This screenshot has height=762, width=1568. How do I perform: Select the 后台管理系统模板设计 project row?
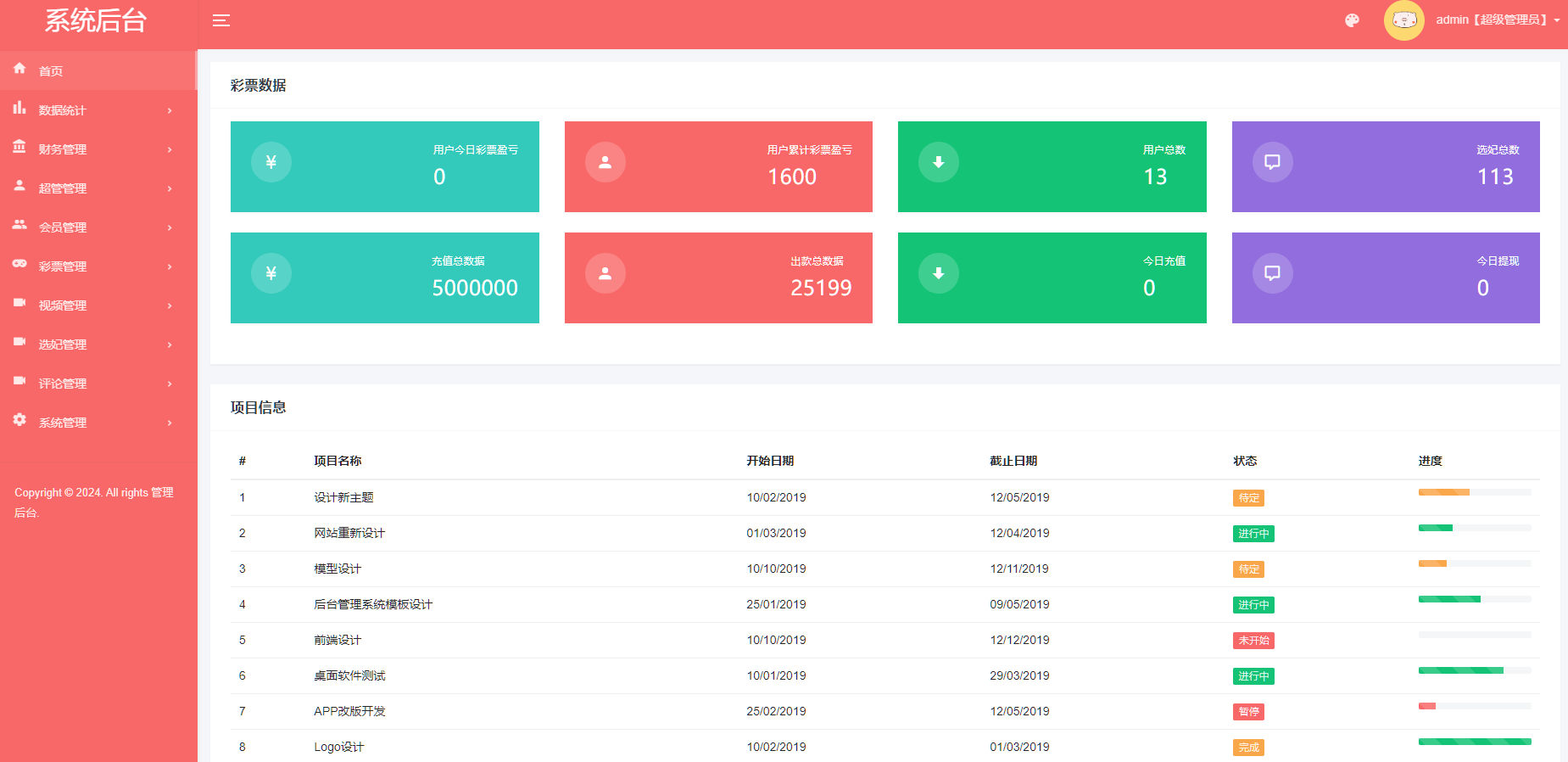(x=373, y=605)
